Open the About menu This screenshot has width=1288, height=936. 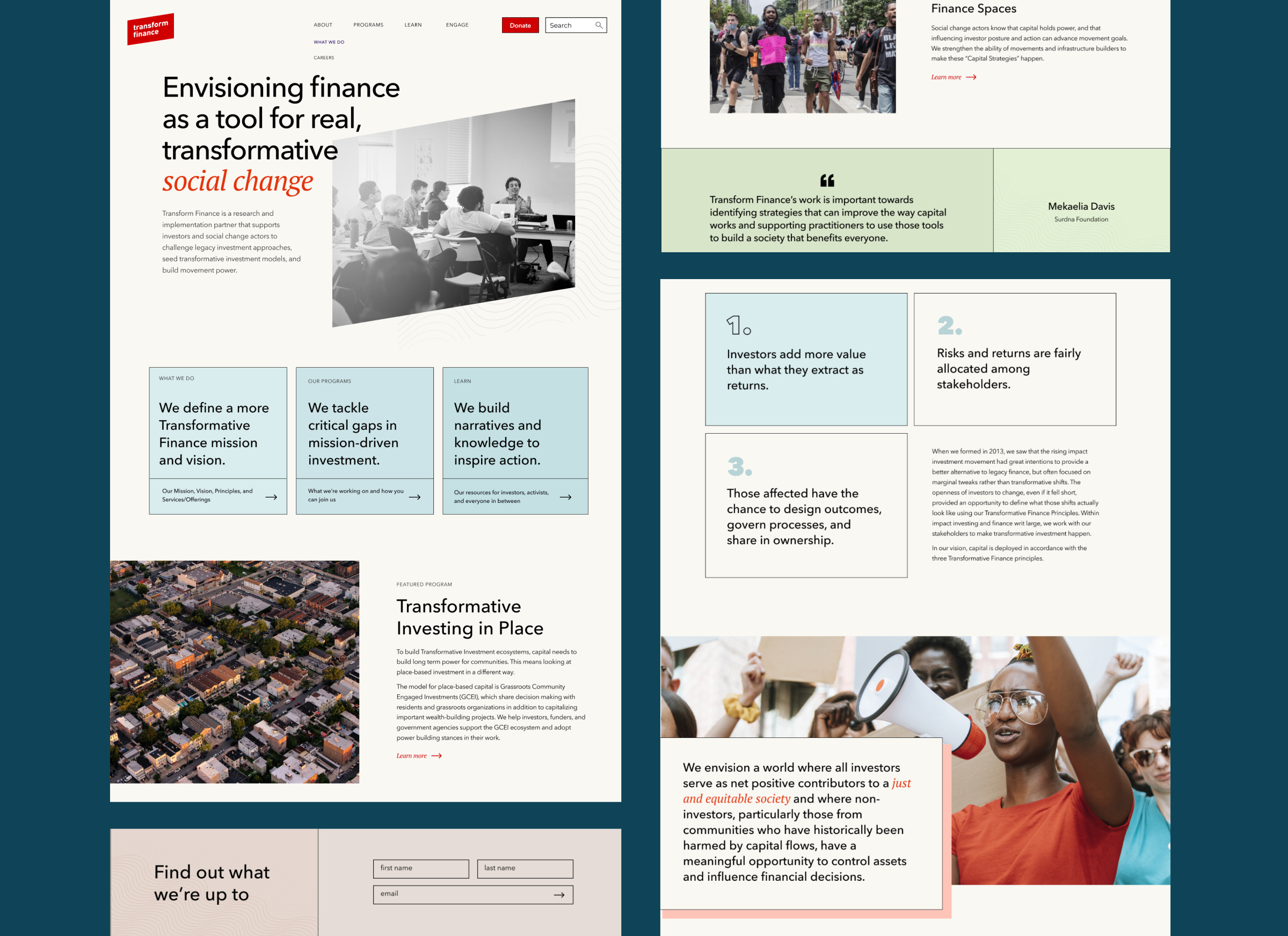click(323, 25)
